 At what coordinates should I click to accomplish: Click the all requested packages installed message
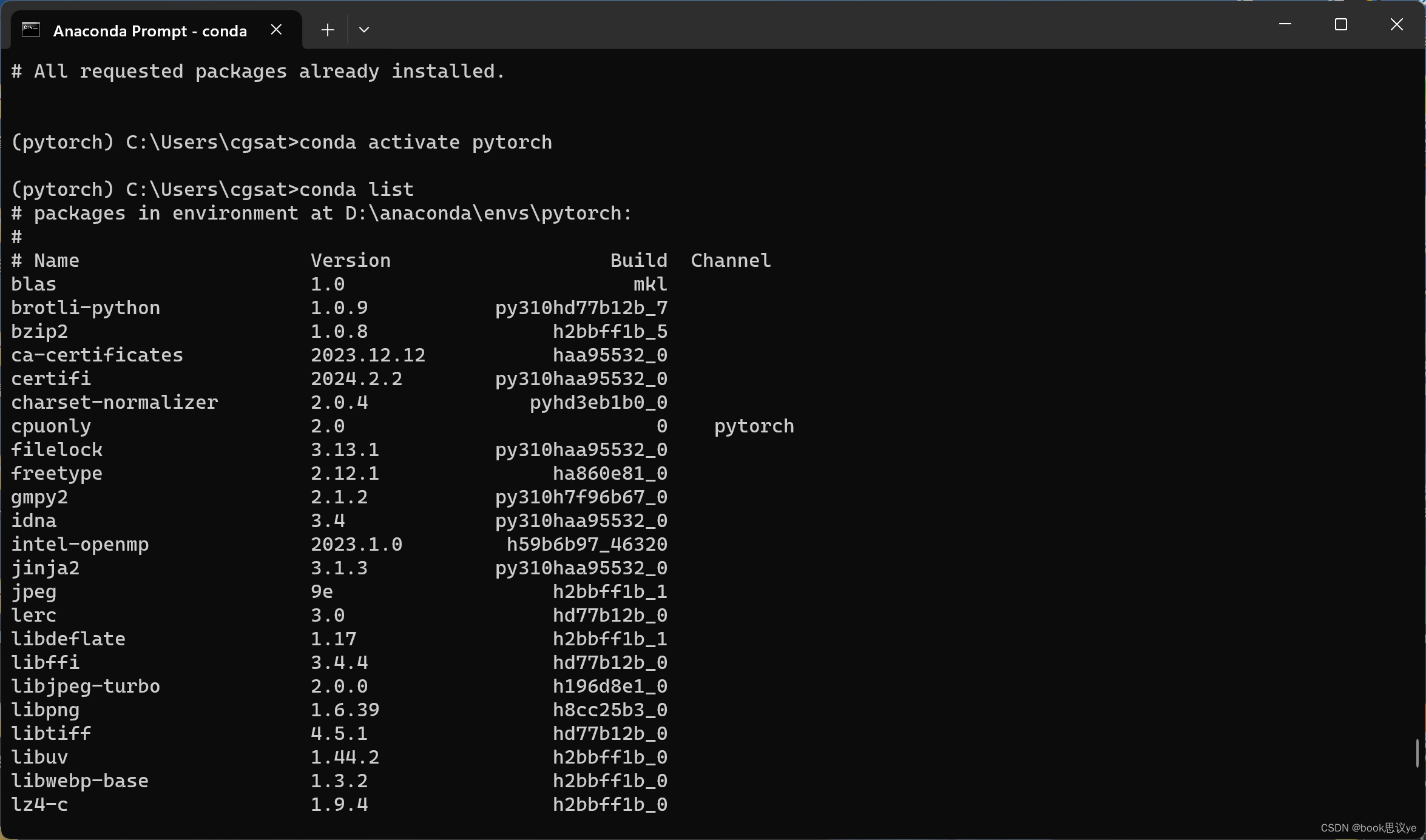tap(258, 71)
